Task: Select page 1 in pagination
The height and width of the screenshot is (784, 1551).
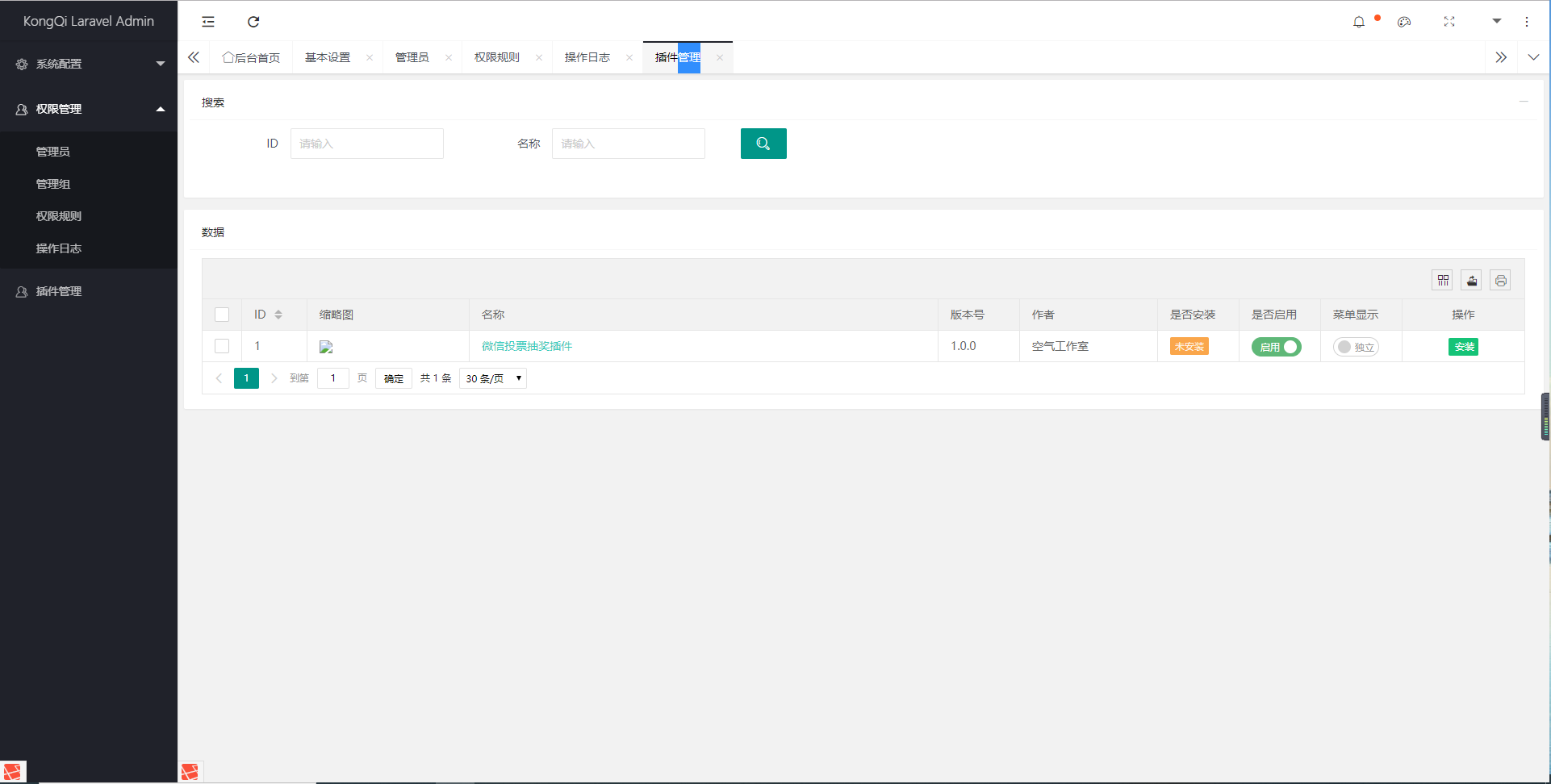Action: point(246,378)
